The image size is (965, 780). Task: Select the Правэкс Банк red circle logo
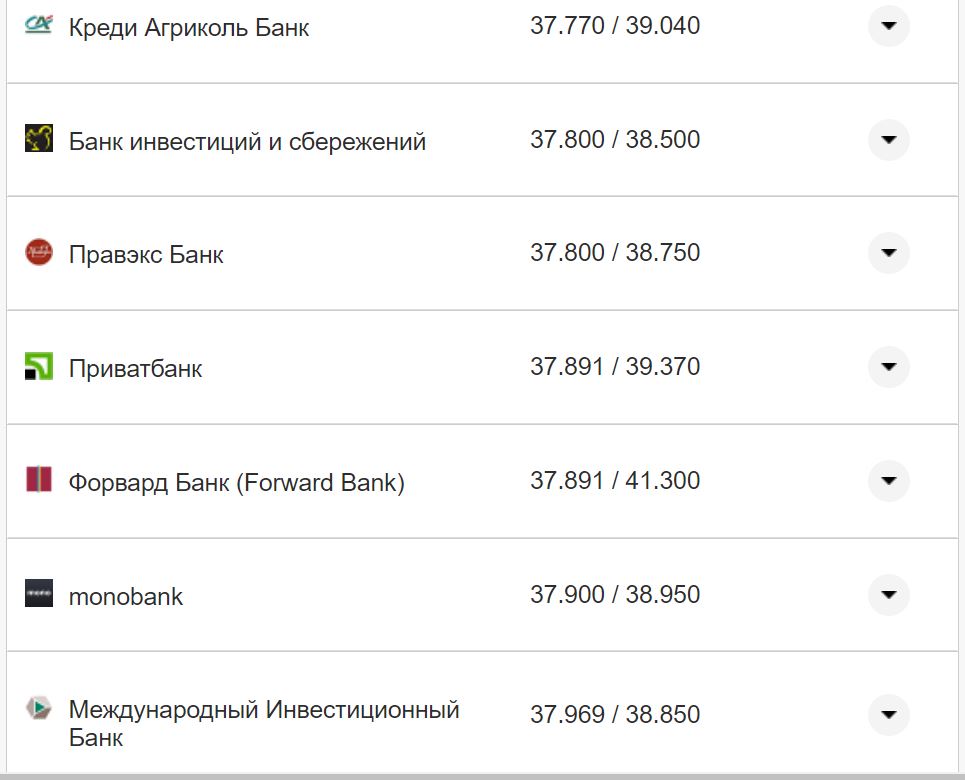(38, 253)
